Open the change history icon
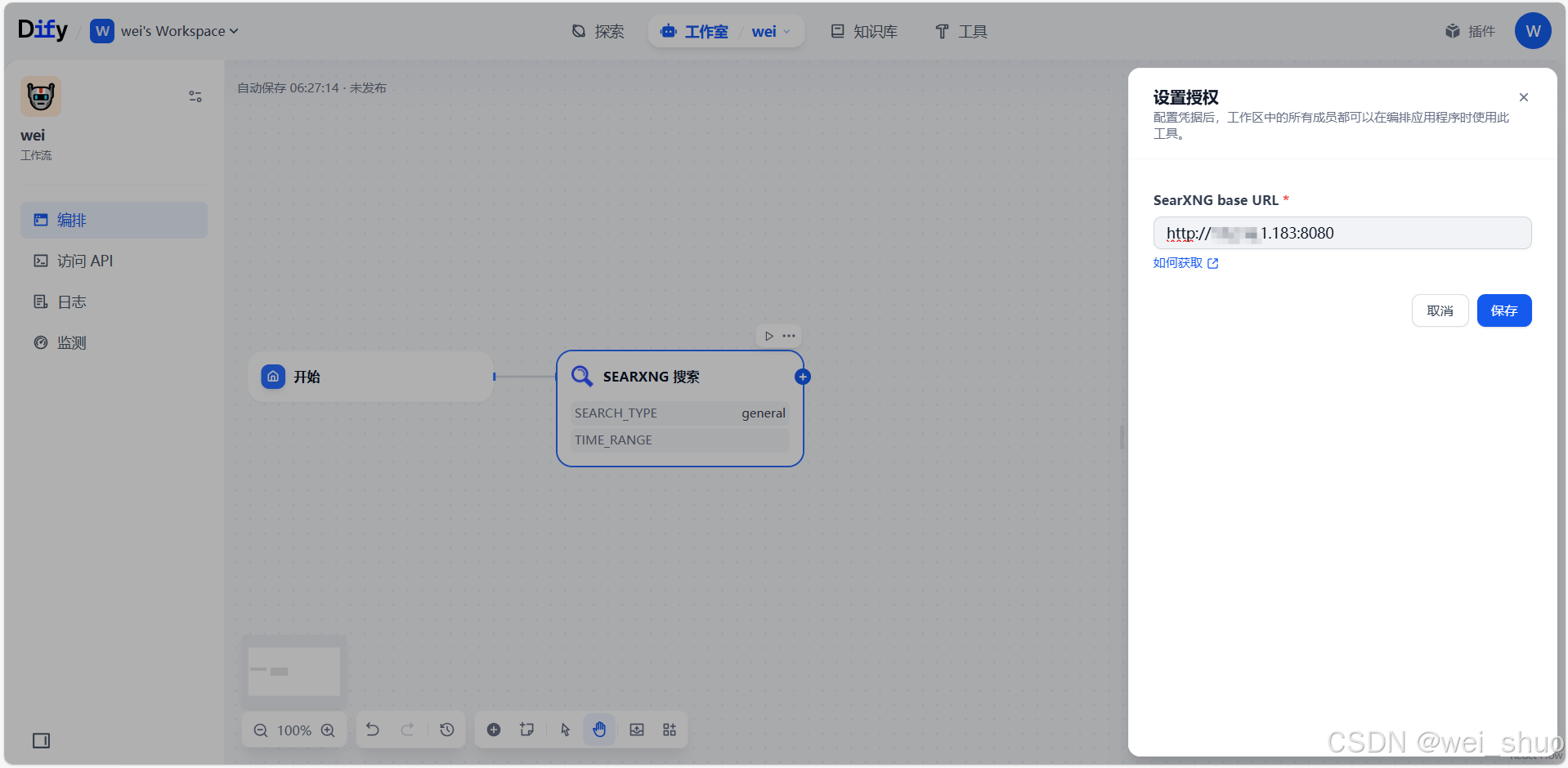This screenshot has height=768, width=1568. click(447, 730)
